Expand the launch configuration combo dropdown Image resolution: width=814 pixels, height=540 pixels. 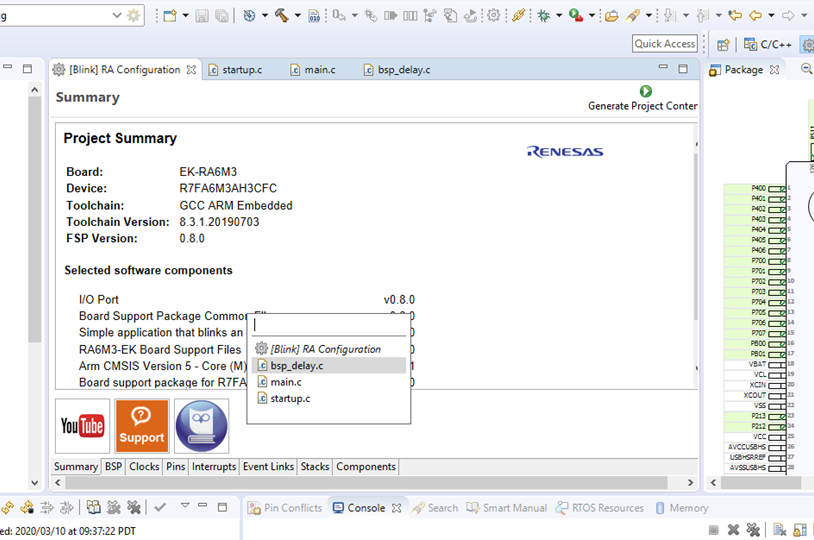[x=117, y=15]
